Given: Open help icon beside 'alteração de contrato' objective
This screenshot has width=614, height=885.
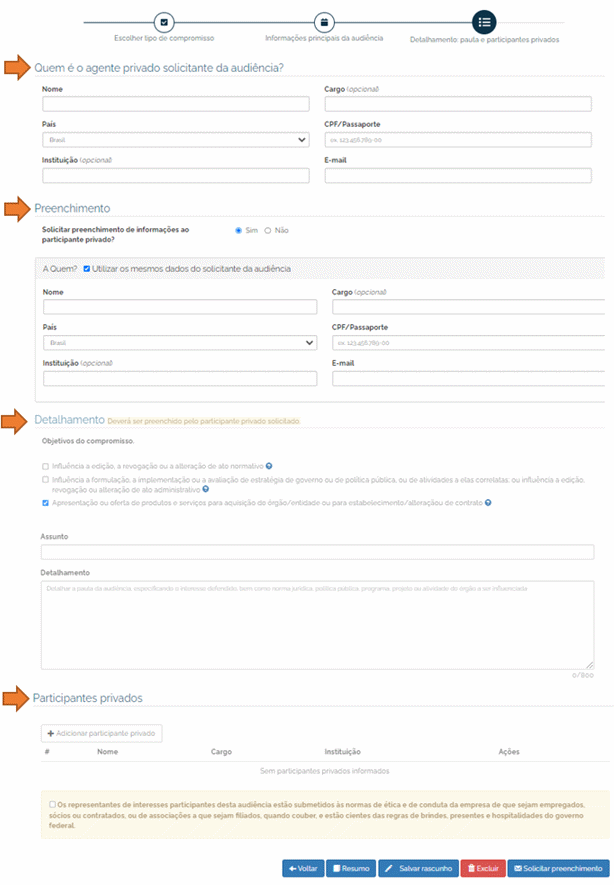Looking at the screenshot, I should tap(488, 502).
